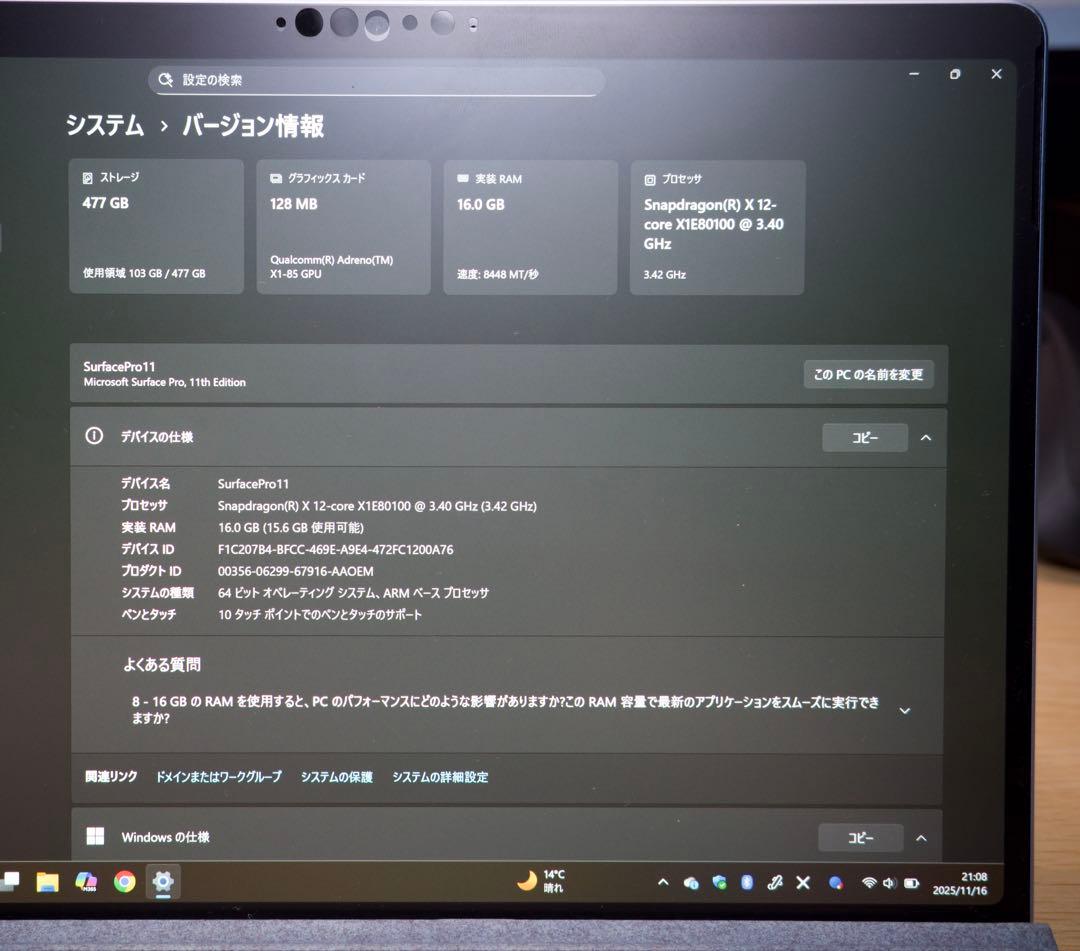Show hidden icons with the tray chevron
1080x951 pixels.
click(x=662, y=882)
